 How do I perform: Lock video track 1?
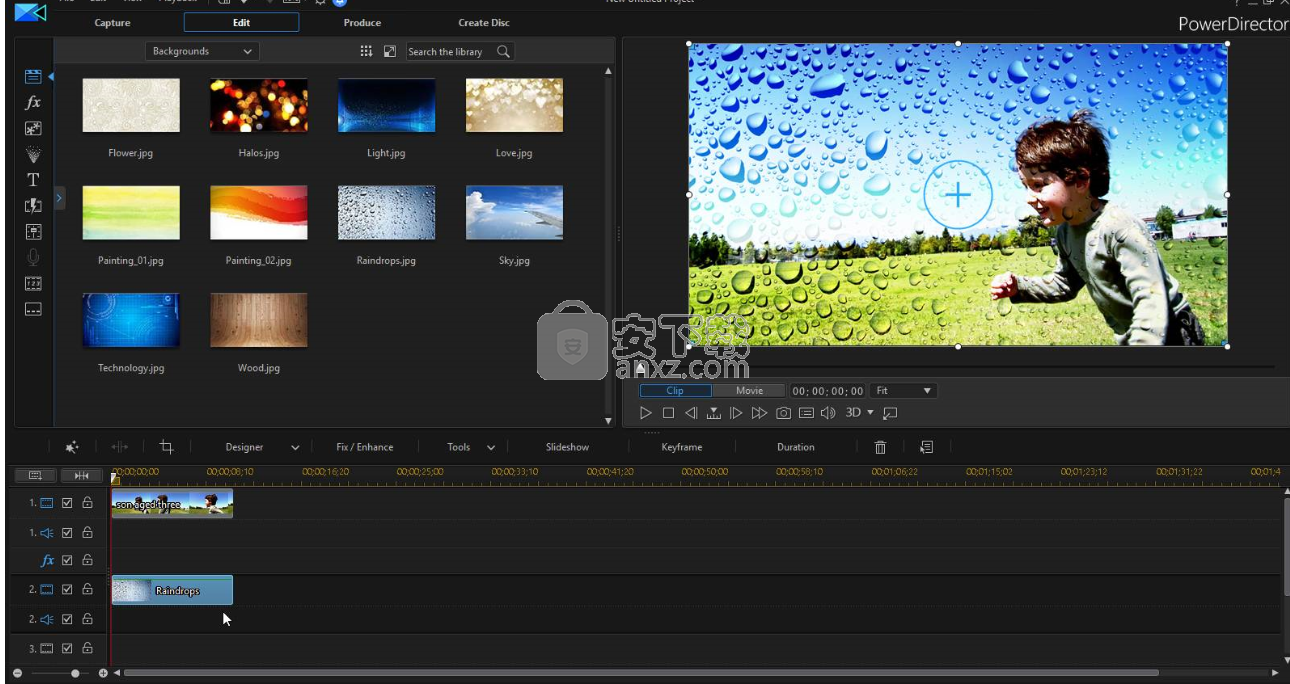[87, 504]
